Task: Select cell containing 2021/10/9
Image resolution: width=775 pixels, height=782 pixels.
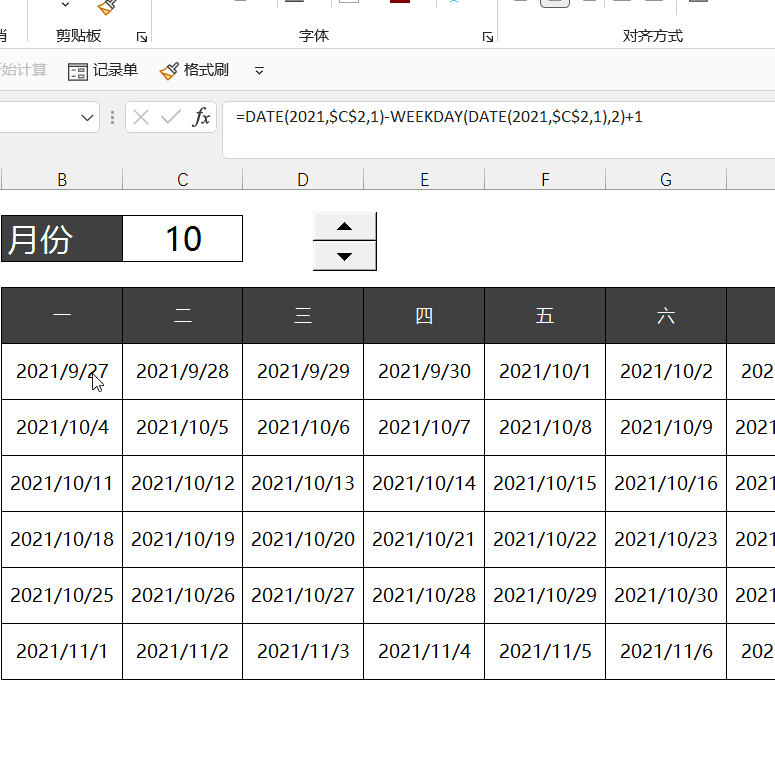Action: tap(666, 427)
